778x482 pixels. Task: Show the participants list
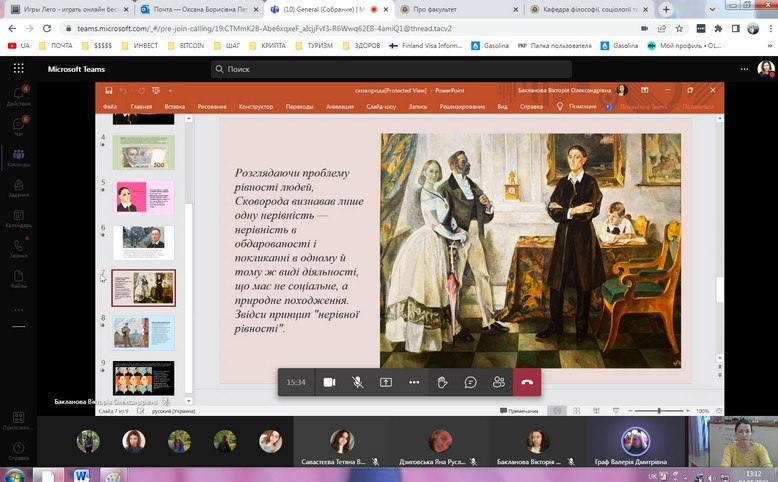click(498, 382)
